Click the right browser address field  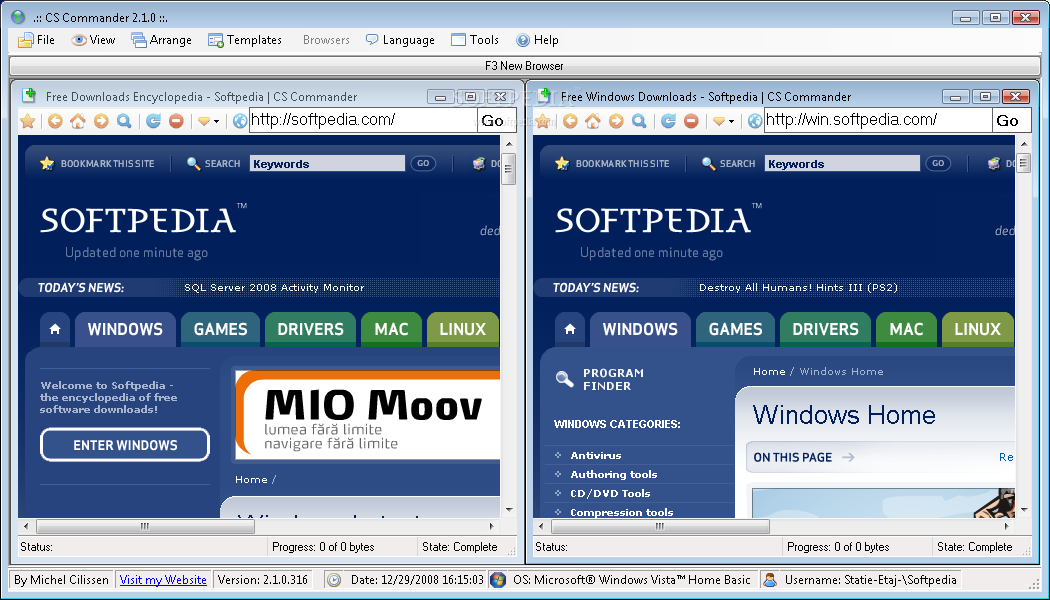(878, 121)
